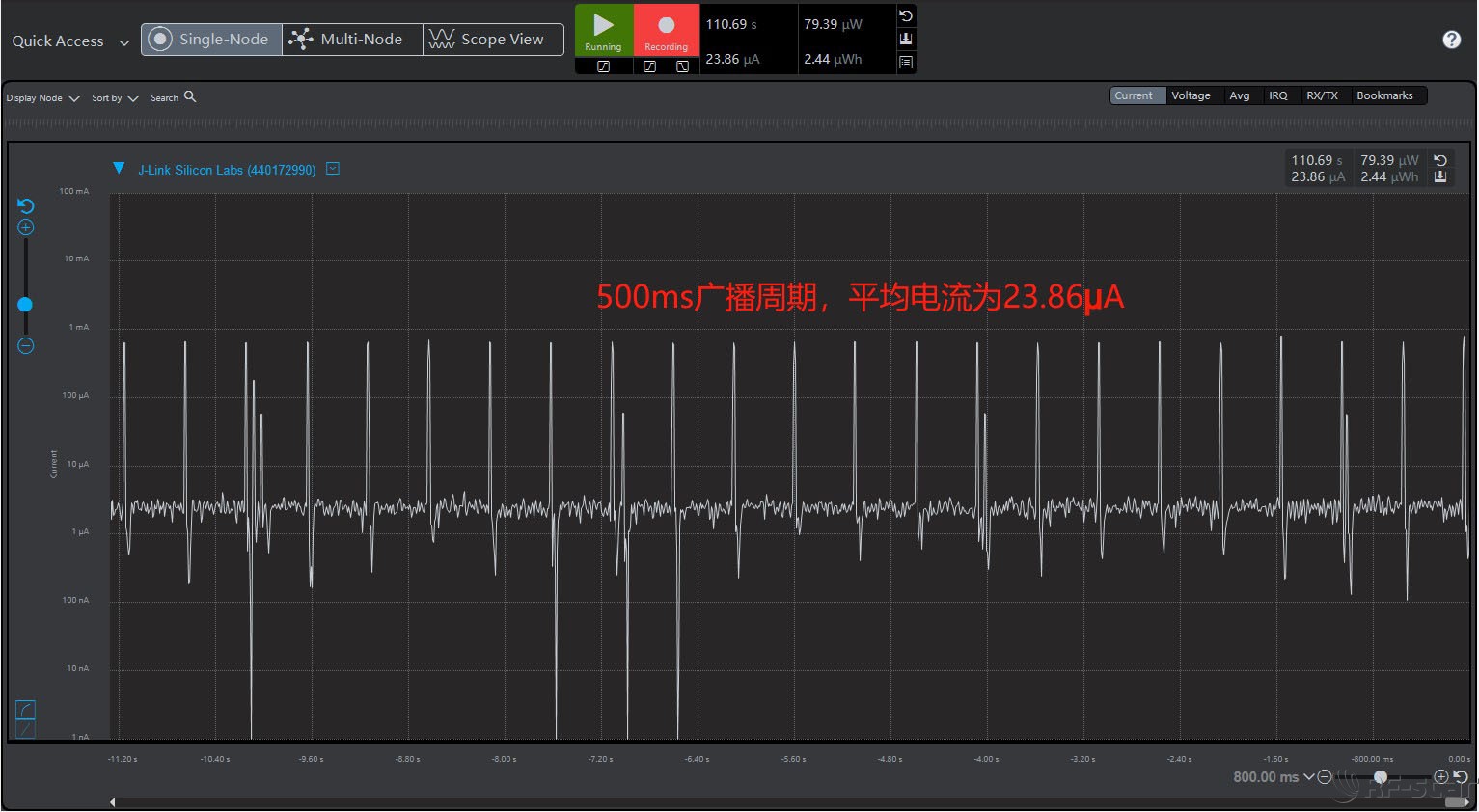The width and height of the screenshot is (1479, 812).
Task: Toggle the Recording button
Action: [x=666, y=30]
